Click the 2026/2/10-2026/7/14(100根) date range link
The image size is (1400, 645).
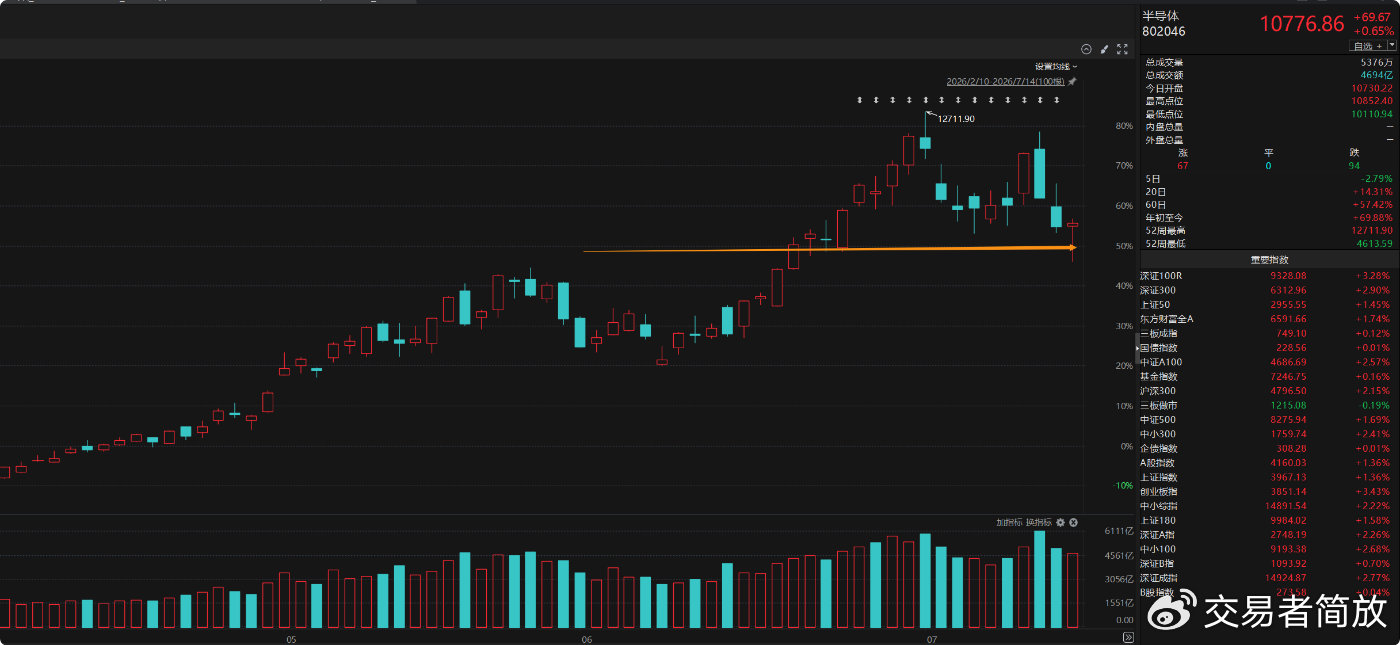(1006, 81)
